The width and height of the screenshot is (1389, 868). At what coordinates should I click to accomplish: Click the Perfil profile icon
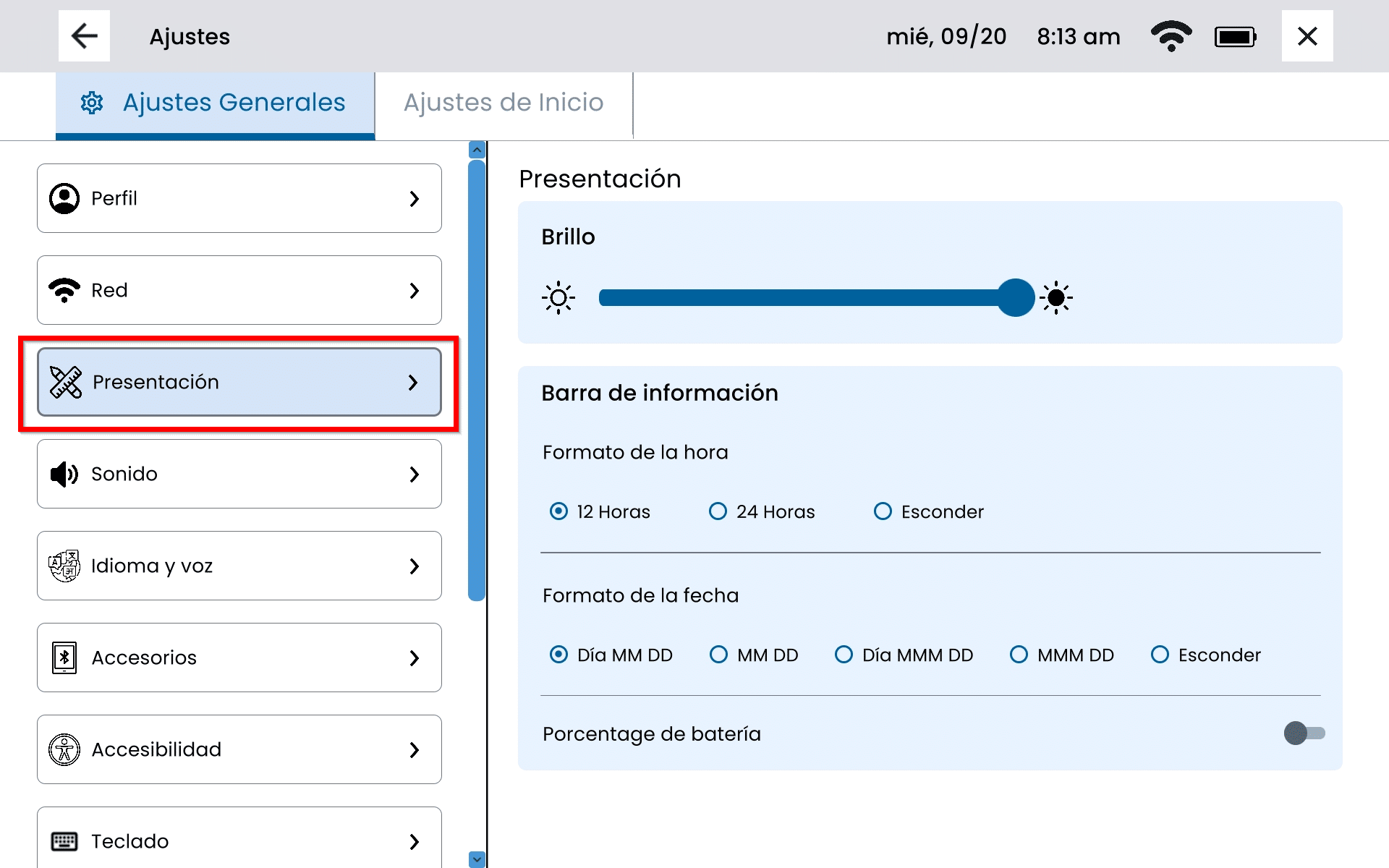(64, 198)
